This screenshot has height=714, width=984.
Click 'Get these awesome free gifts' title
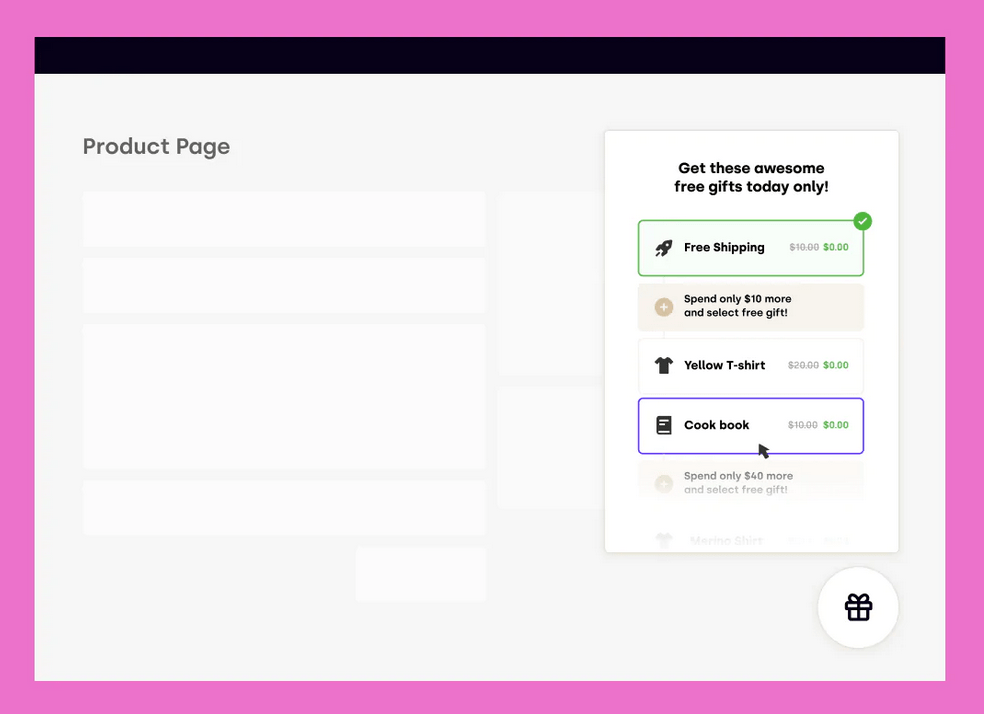pos(751,177)
